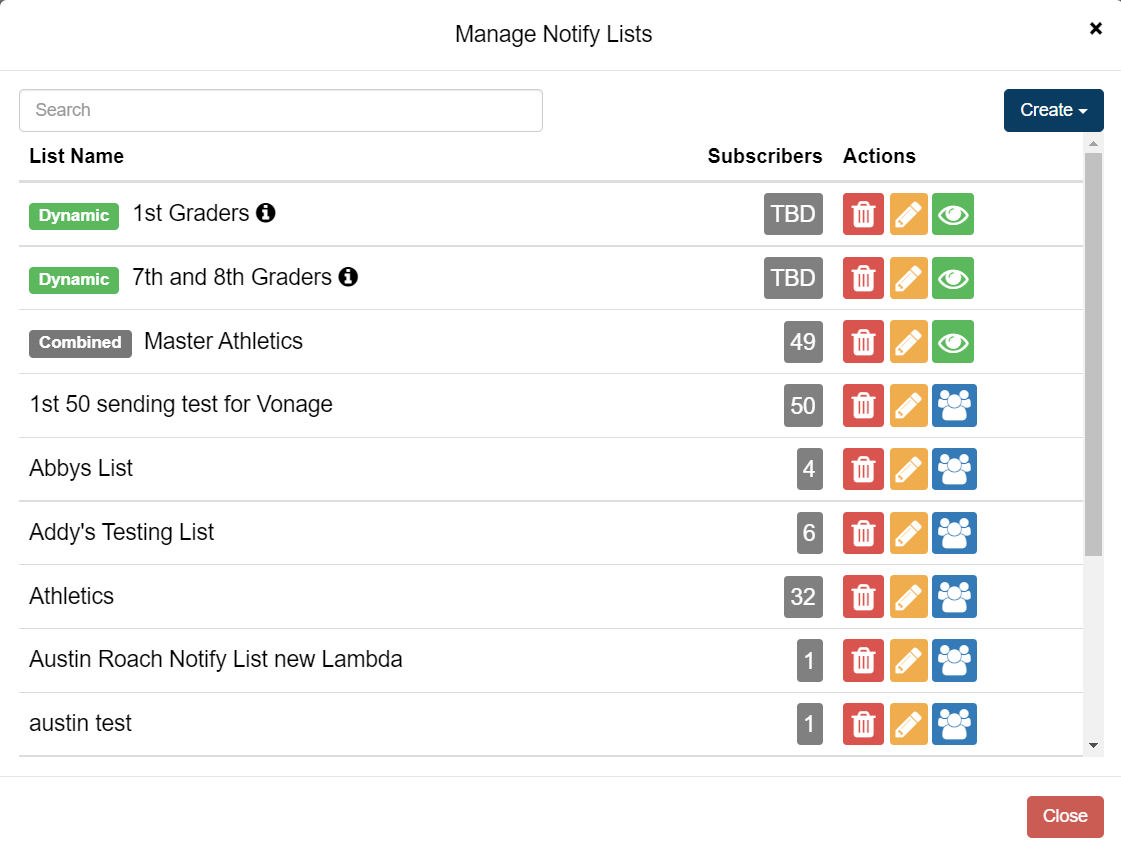The width and height of the screenshot is (1121, 850).
Task: Select the austin test list name
Action: point(80,723)
